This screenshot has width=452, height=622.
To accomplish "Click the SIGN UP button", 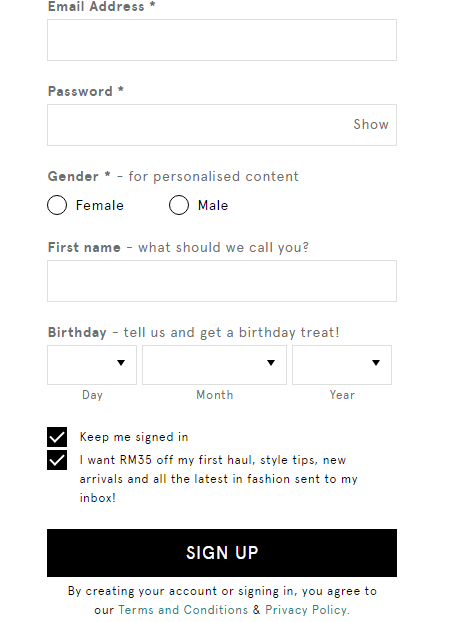I will 222,553.
